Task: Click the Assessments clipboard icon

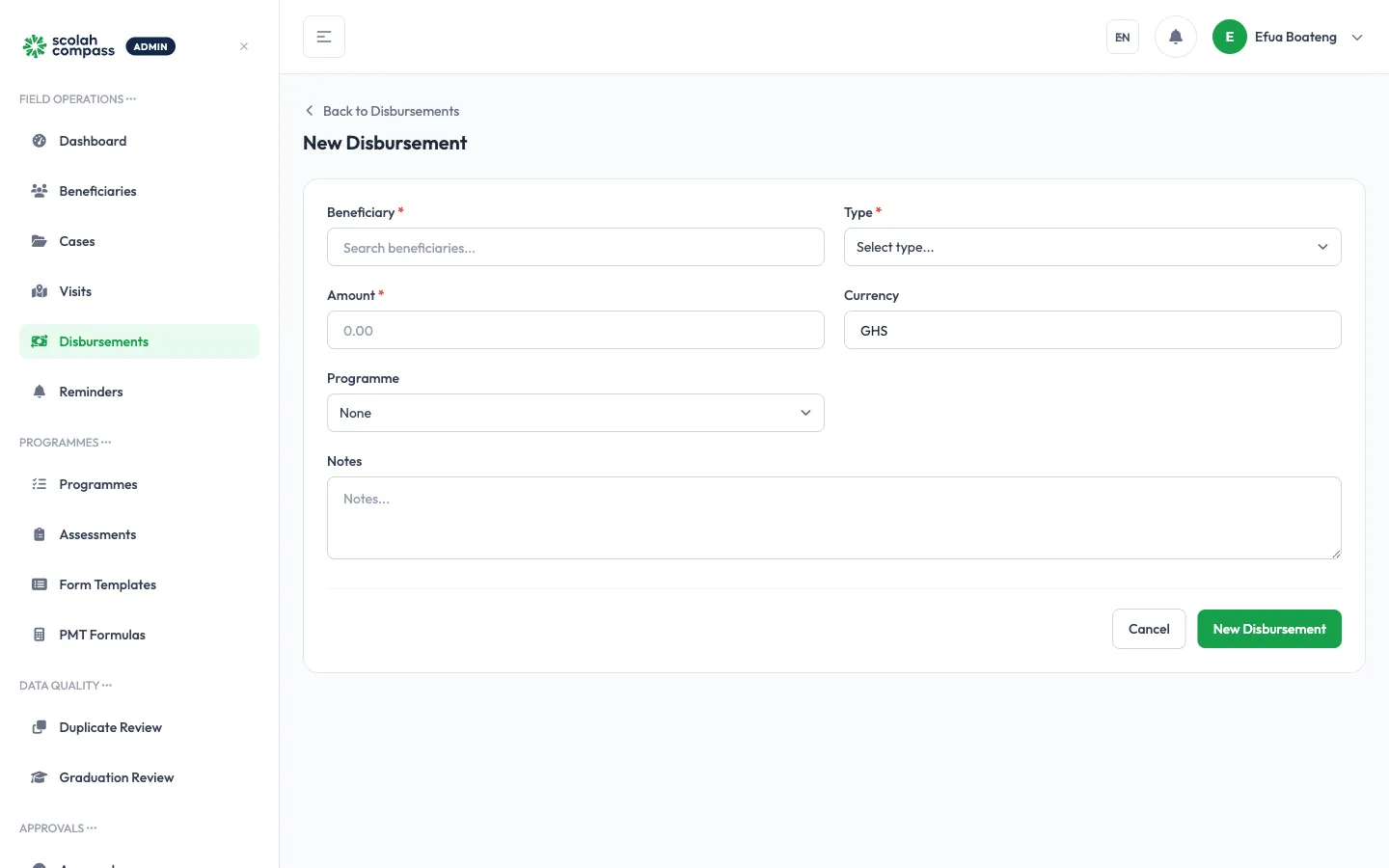Action: (40, 534)
